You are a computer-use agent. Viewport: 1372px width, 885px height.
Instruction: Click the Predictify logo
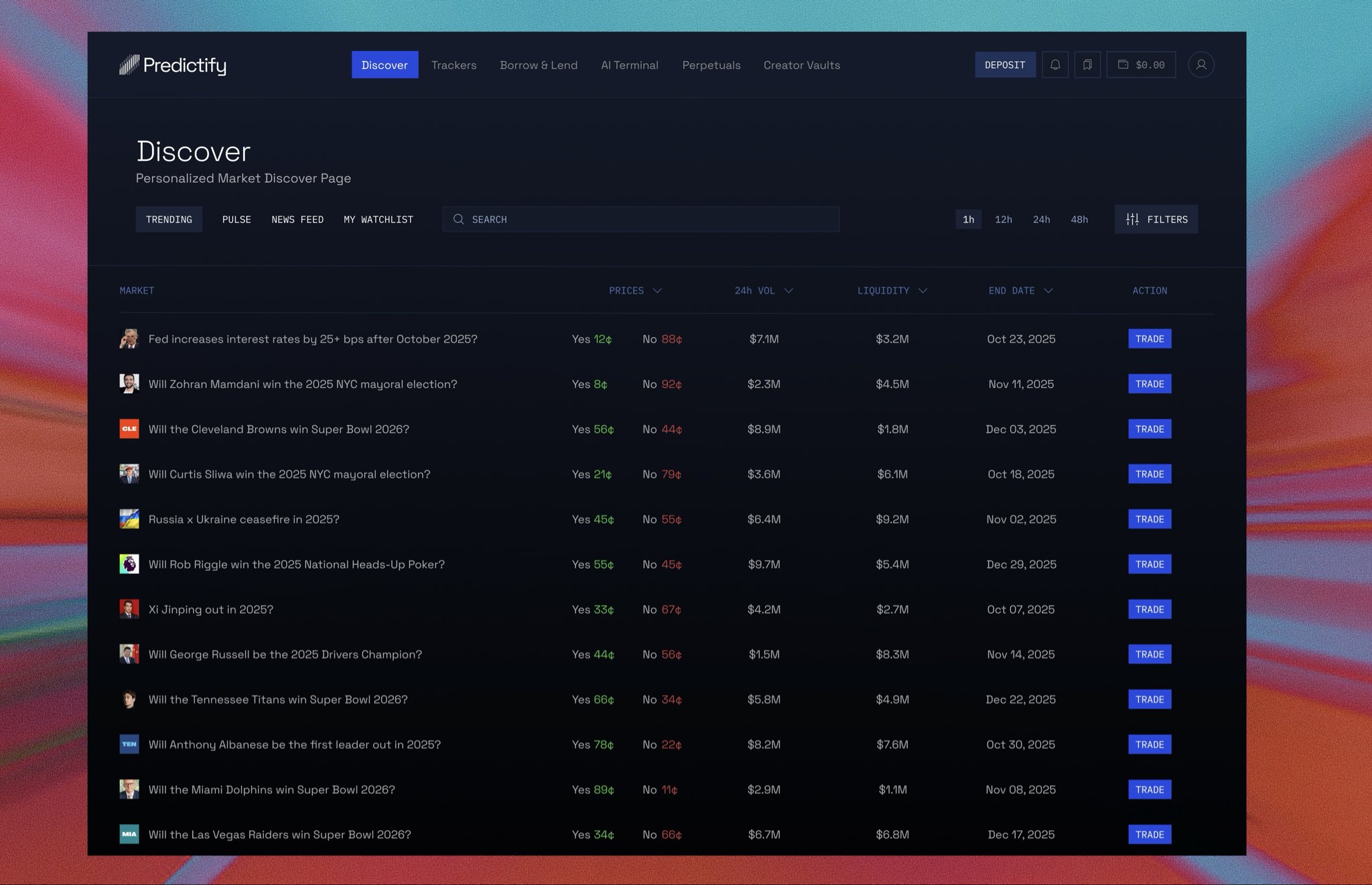click(173, 65)
